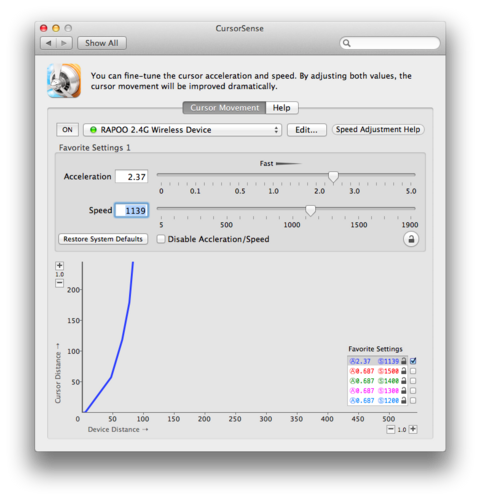Screen dimensions: 480x500
Task: Click lock icon on red 1500 favorite
Action: [404, 371]
